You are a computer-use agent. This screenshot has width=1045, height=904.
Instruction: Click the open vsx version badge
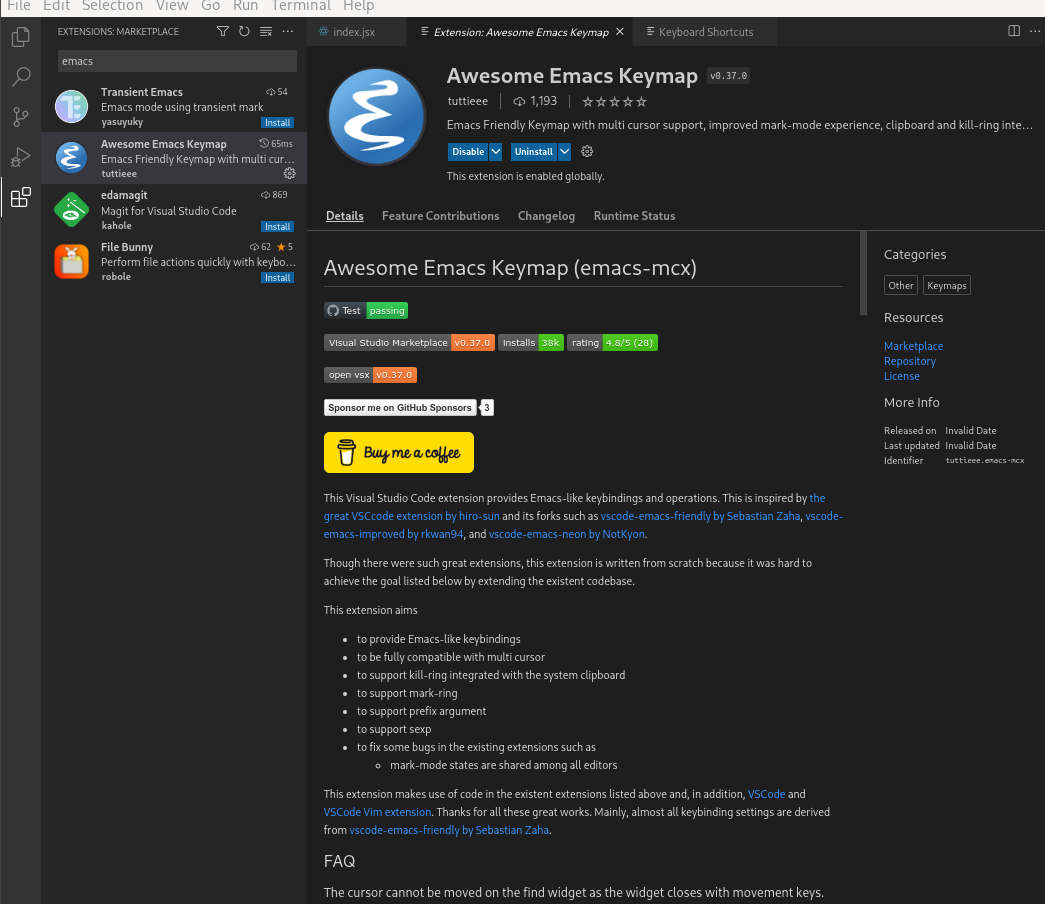[371, 375]
